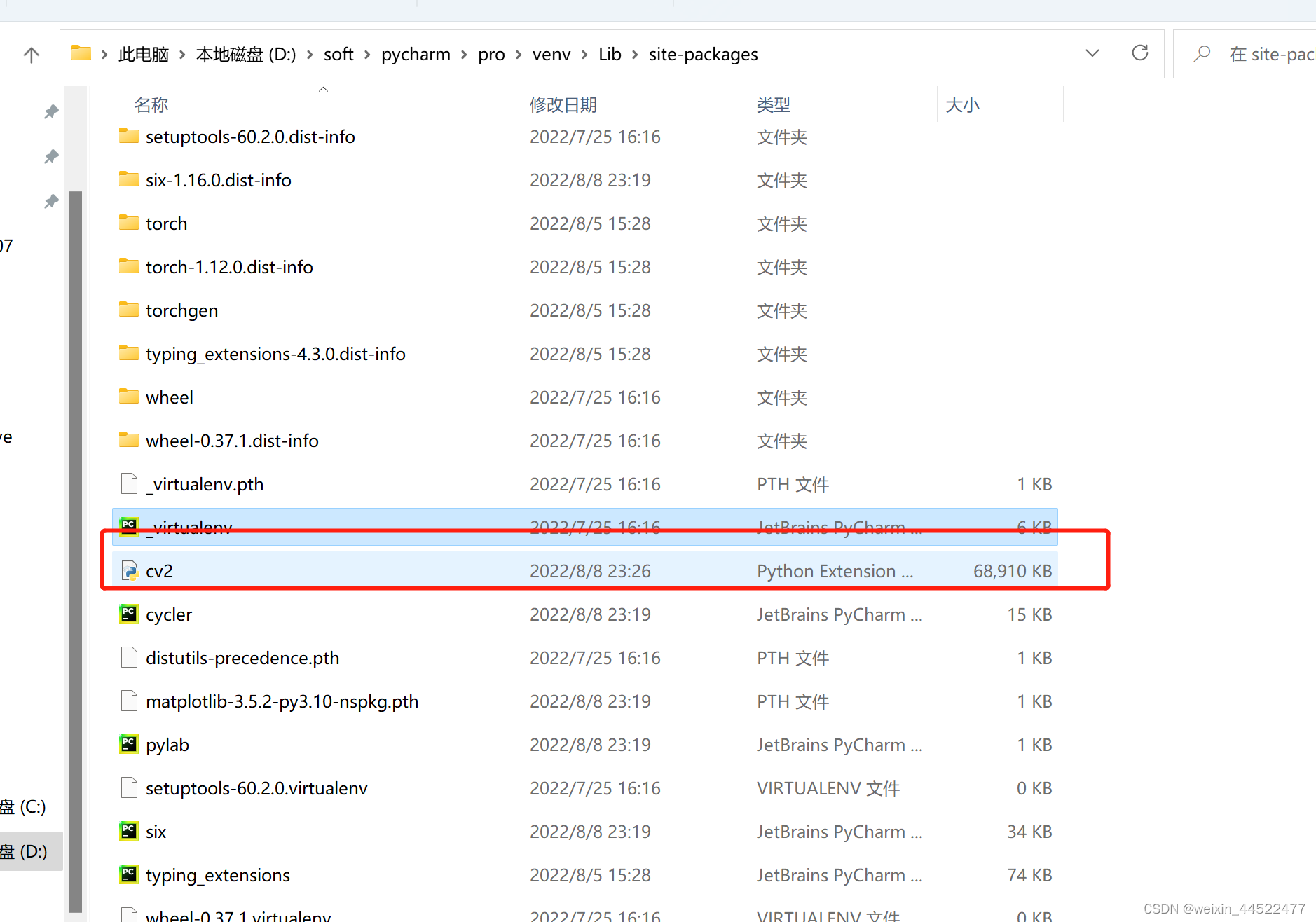Image resolution: width=1316 pixels, height=922 pixels.
Task: Open the address bar history dropdown
Action: pyautogui.click(x=1092, y=53)
